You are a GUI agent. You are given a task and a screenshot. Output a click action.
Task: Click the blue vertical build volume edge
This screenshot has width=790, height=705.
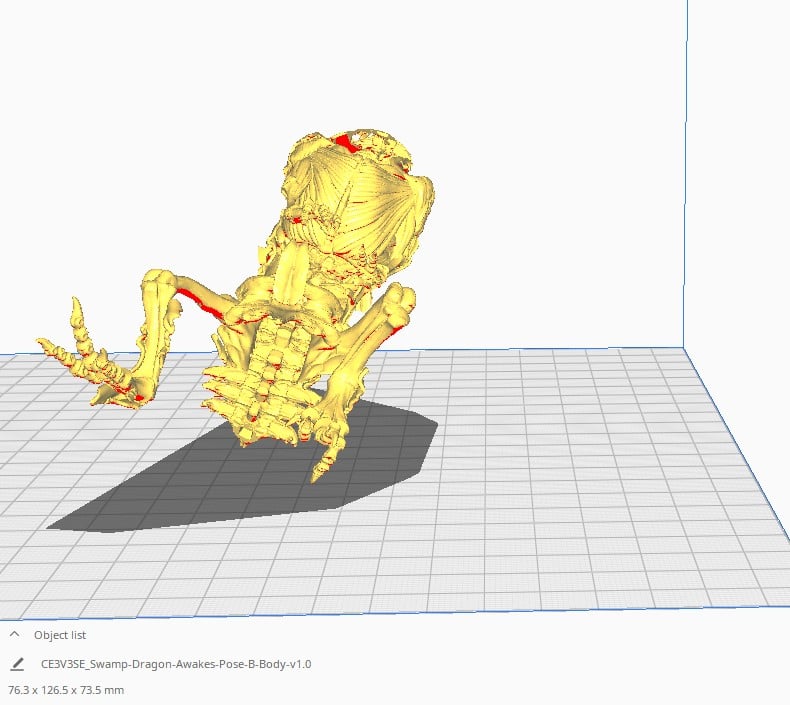pyautogui.click(x=686, y=171)
